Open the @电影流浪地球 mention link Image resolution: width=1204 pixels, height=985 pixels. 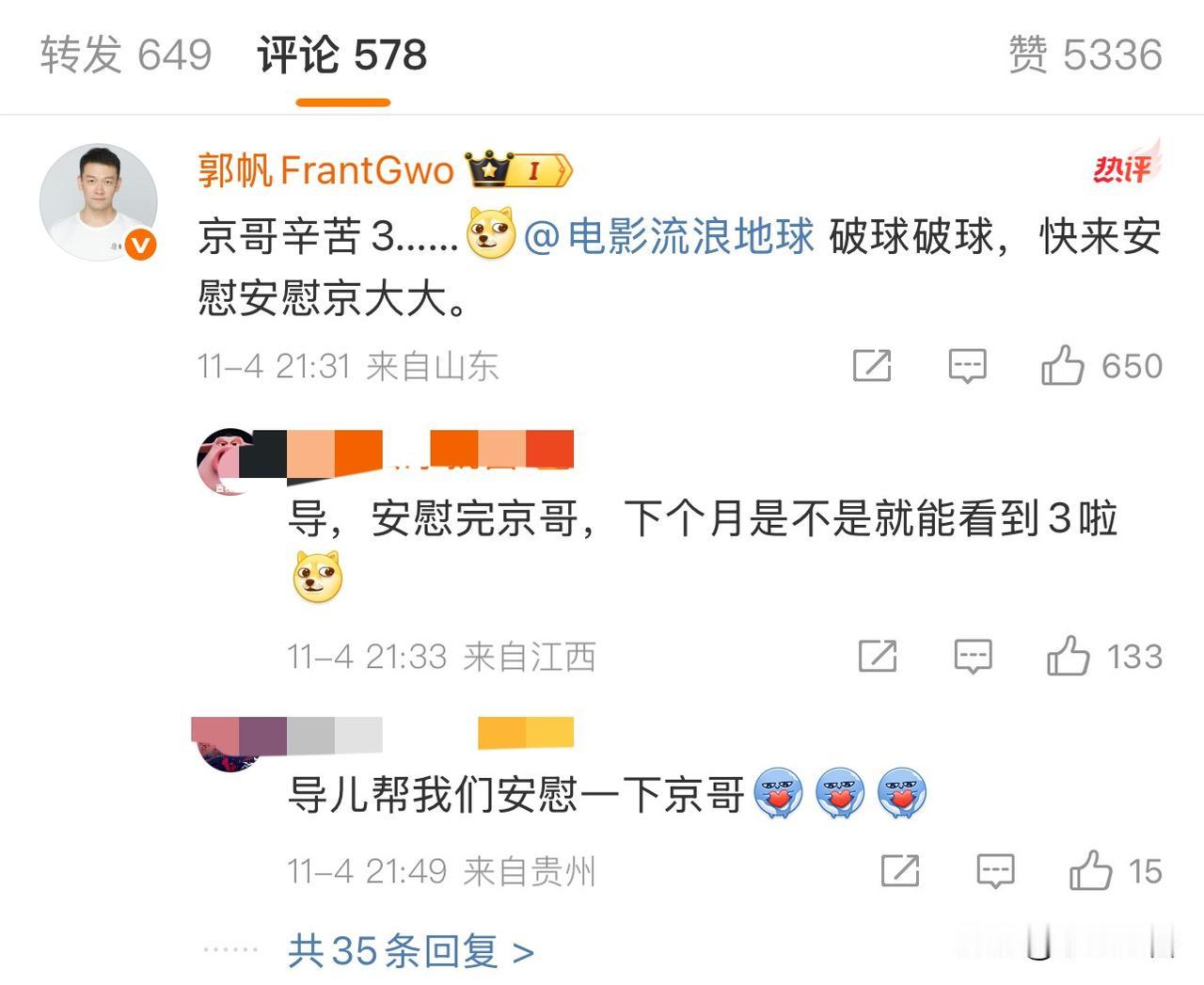[x=669, y=236]
